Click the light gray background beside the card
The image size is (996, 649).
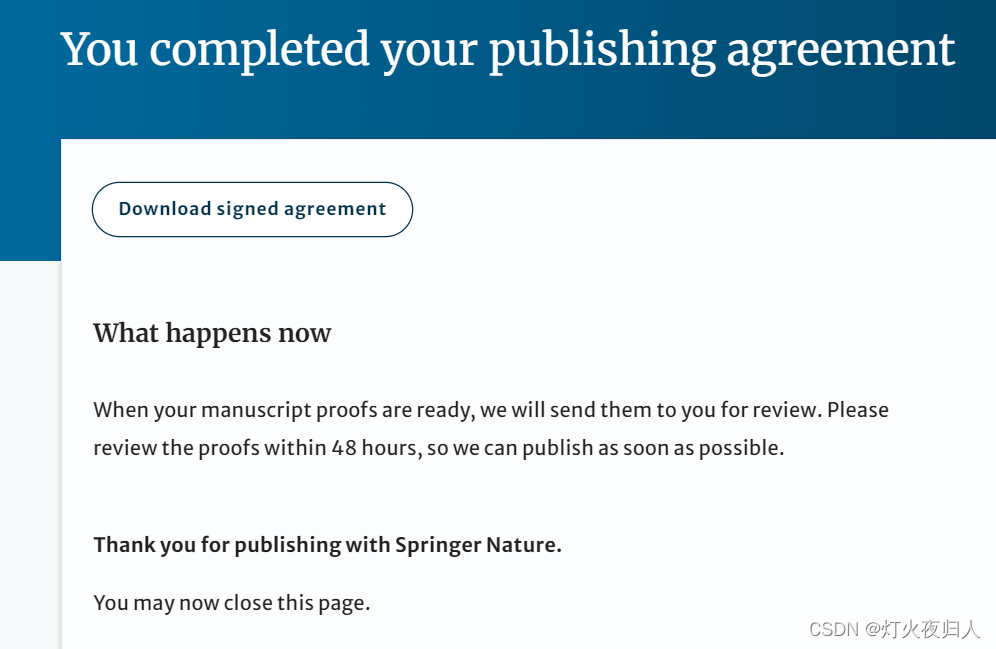pyautogui.click(x=30, y=450)
